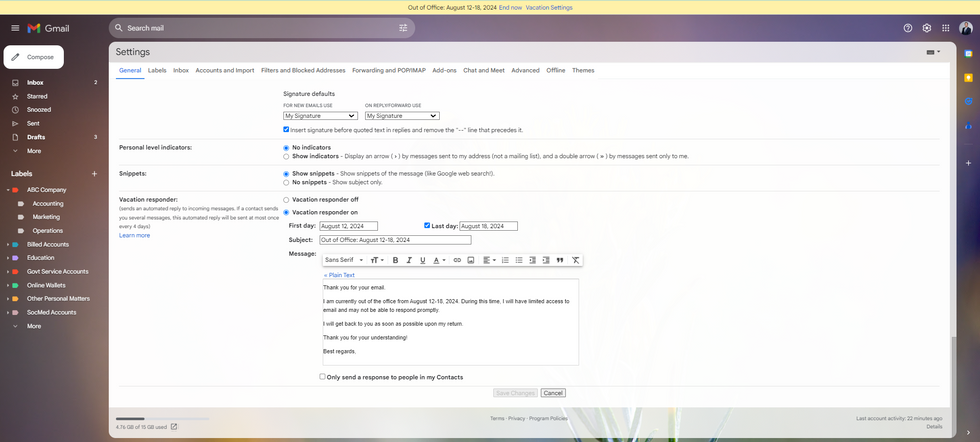Screen dimensions: 980x442
Task: Create new label plus icon
Action: 94,174
